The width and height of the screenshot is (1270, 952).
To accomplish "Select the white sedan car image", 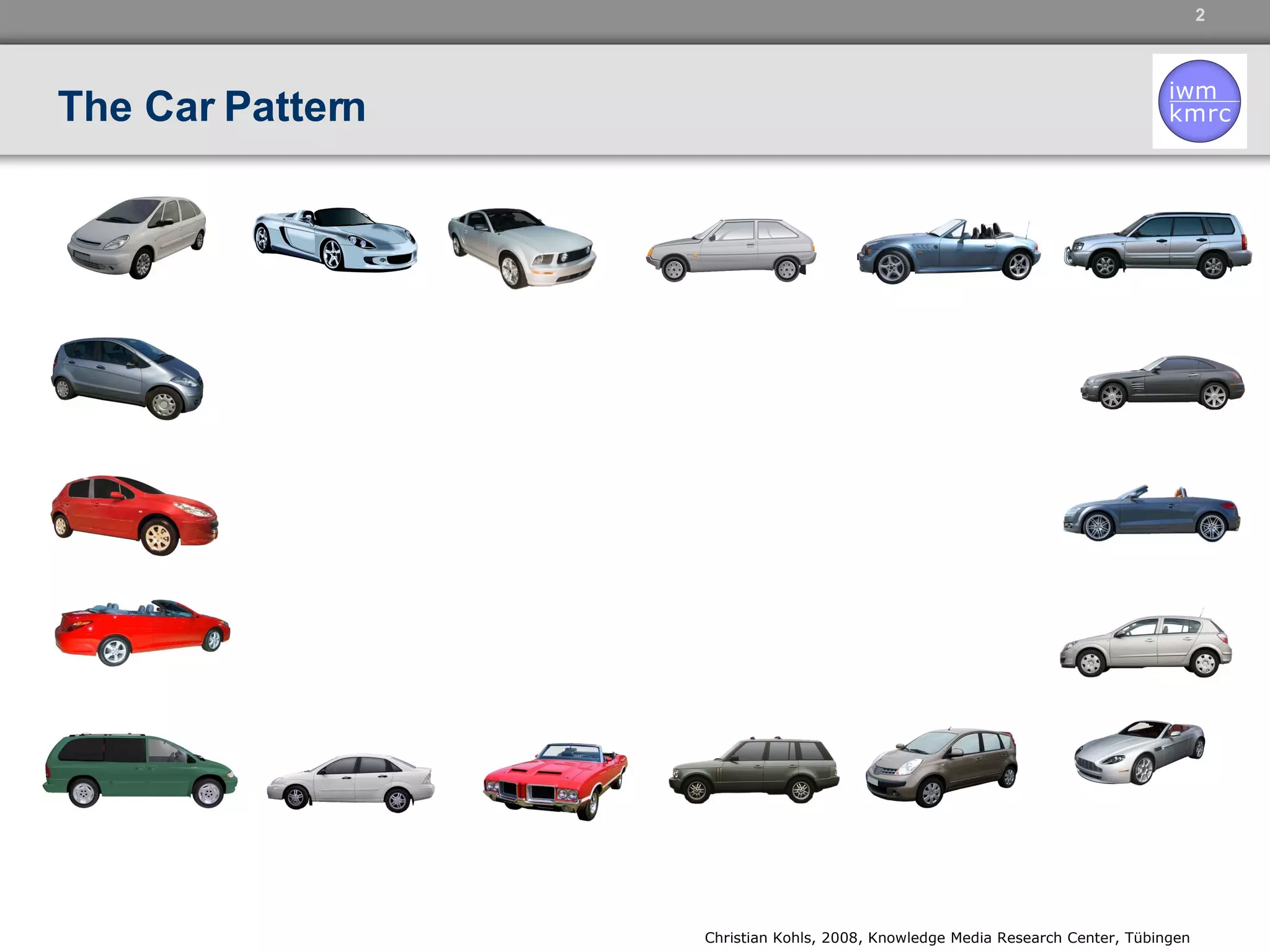I will point(351,782).
